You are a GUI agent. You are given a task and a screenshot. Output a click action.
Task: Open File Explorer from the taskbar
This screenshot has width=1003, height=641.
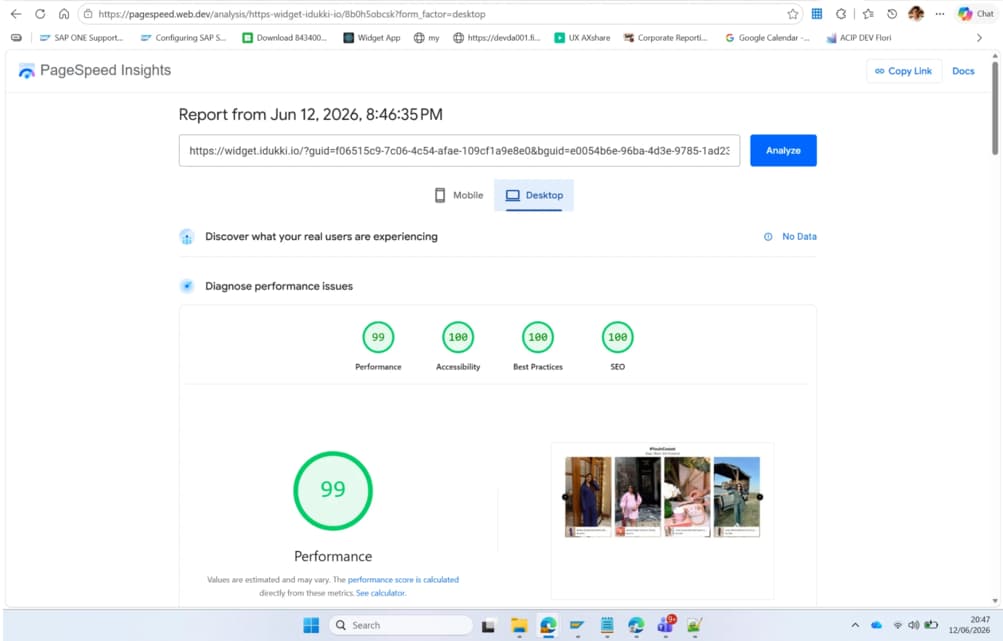(519, 626)
